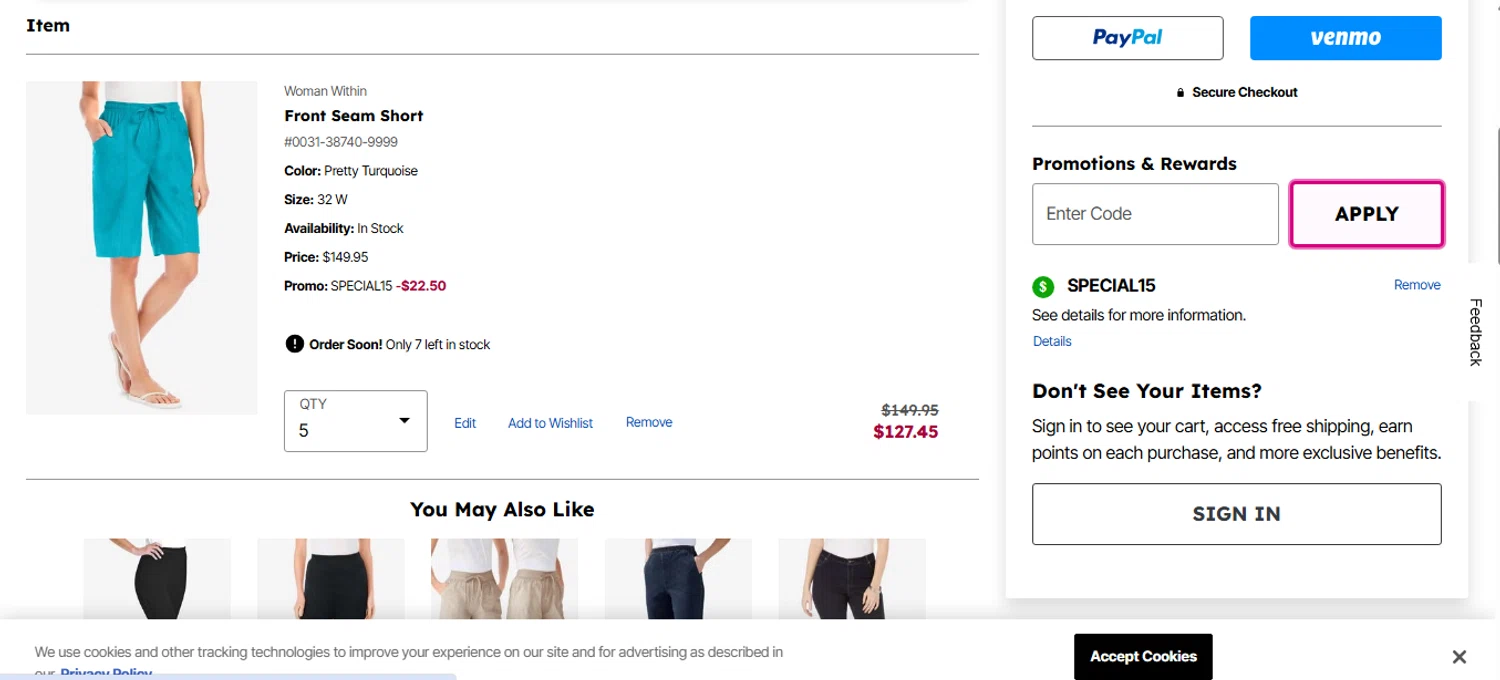The height and width of the screenshot is (680, 1500).
Task: Open the QTY quantity dropdown
Action: coord(355,421)
